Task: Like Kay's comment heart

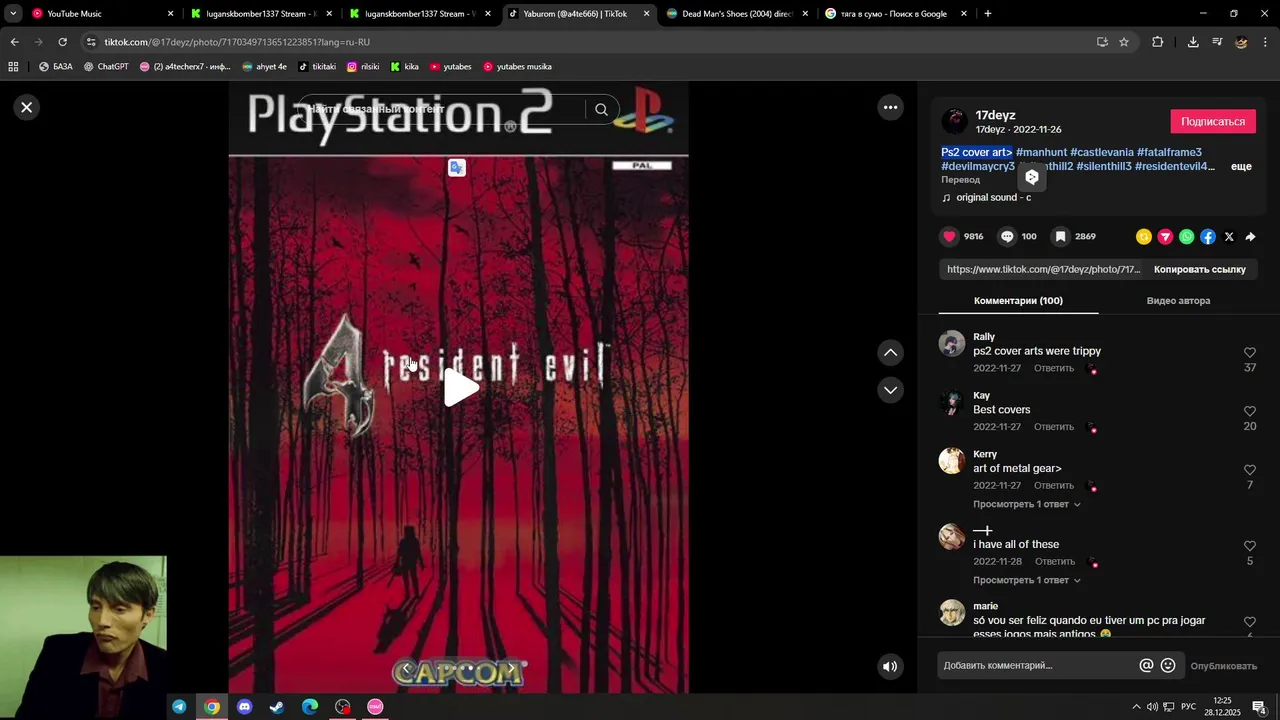Action: point(1250,411)
